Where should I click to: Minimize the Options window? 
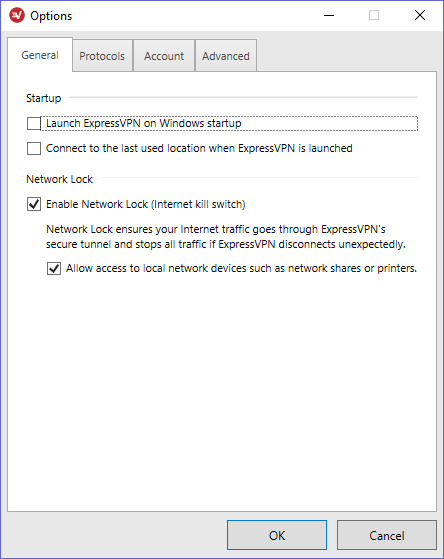(x=329, y=16)
